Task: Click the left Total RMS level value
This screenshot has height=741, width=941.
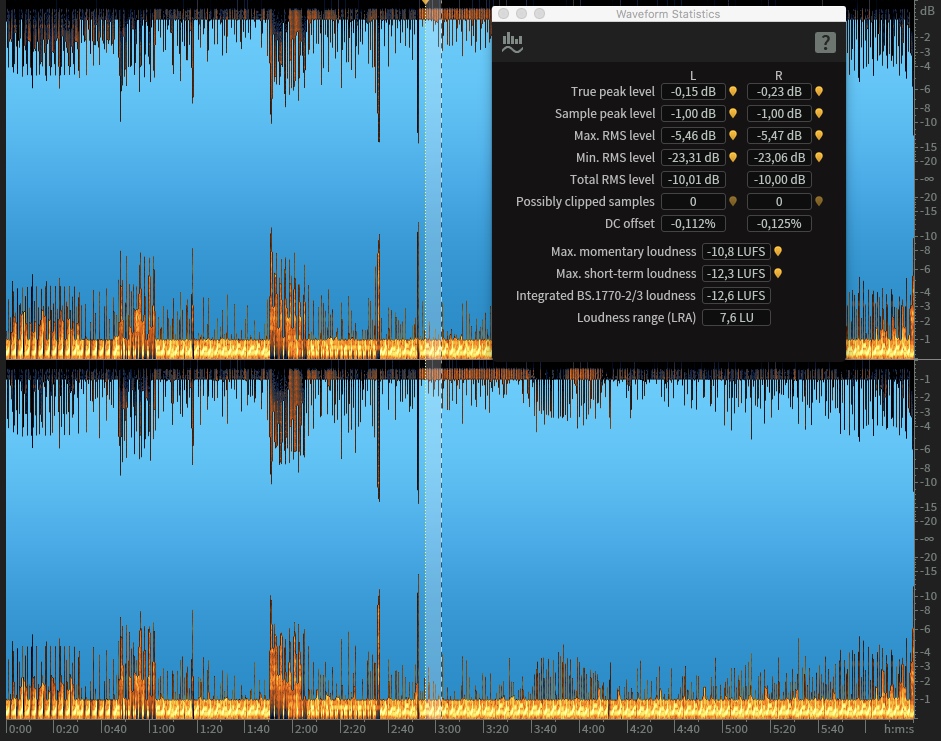Action: (693, 179)
